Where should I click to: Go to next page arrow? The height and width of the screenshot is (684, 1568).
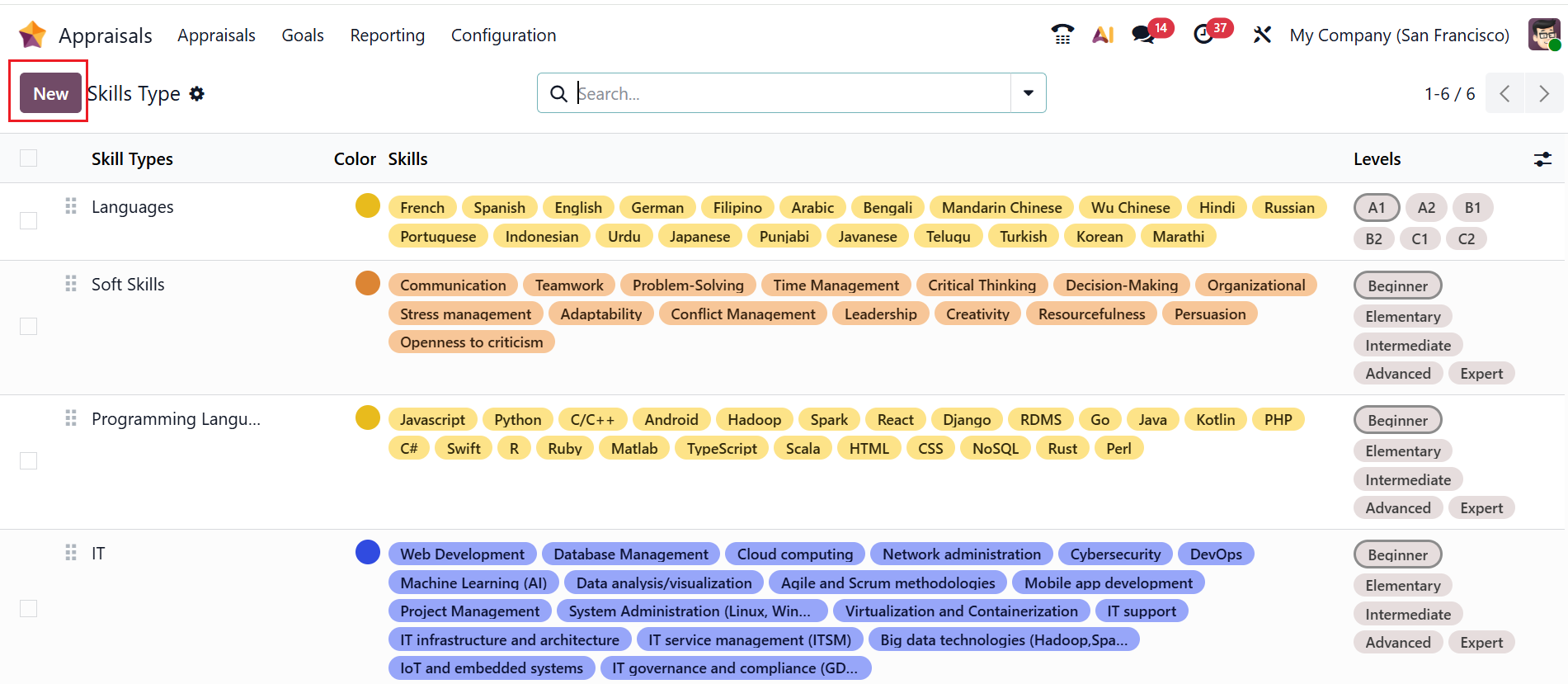[1543, 93]
